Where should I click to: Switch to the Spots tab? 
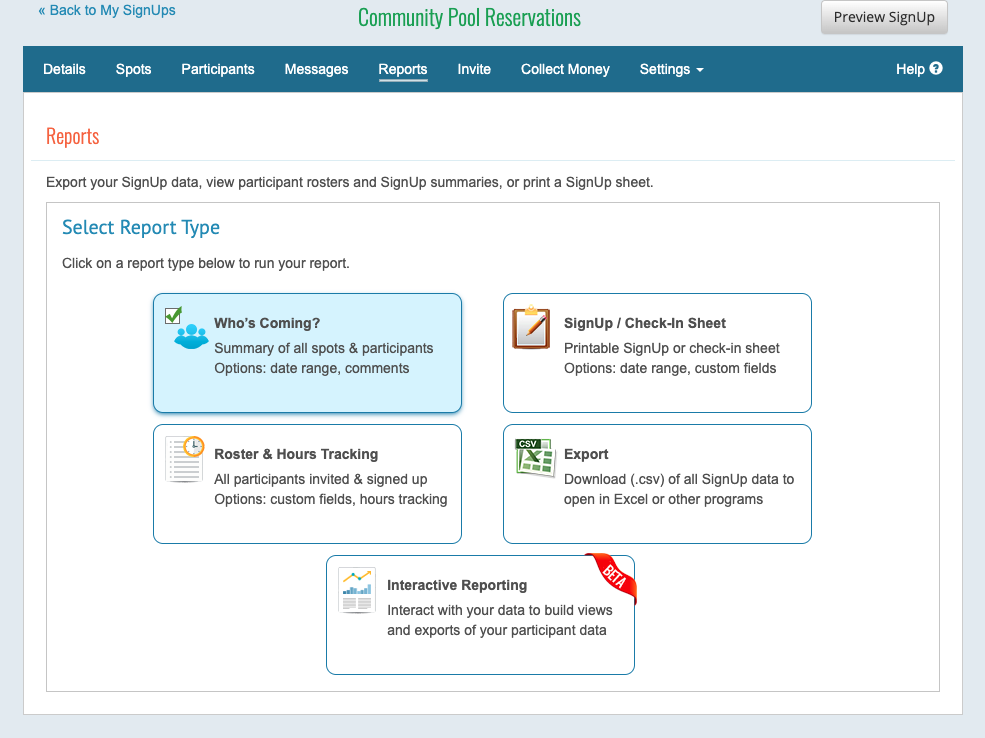133,69
